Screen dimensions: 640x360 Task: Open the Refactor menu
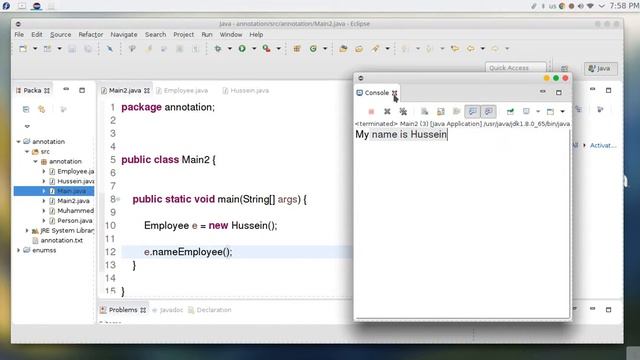pos(91,35)
